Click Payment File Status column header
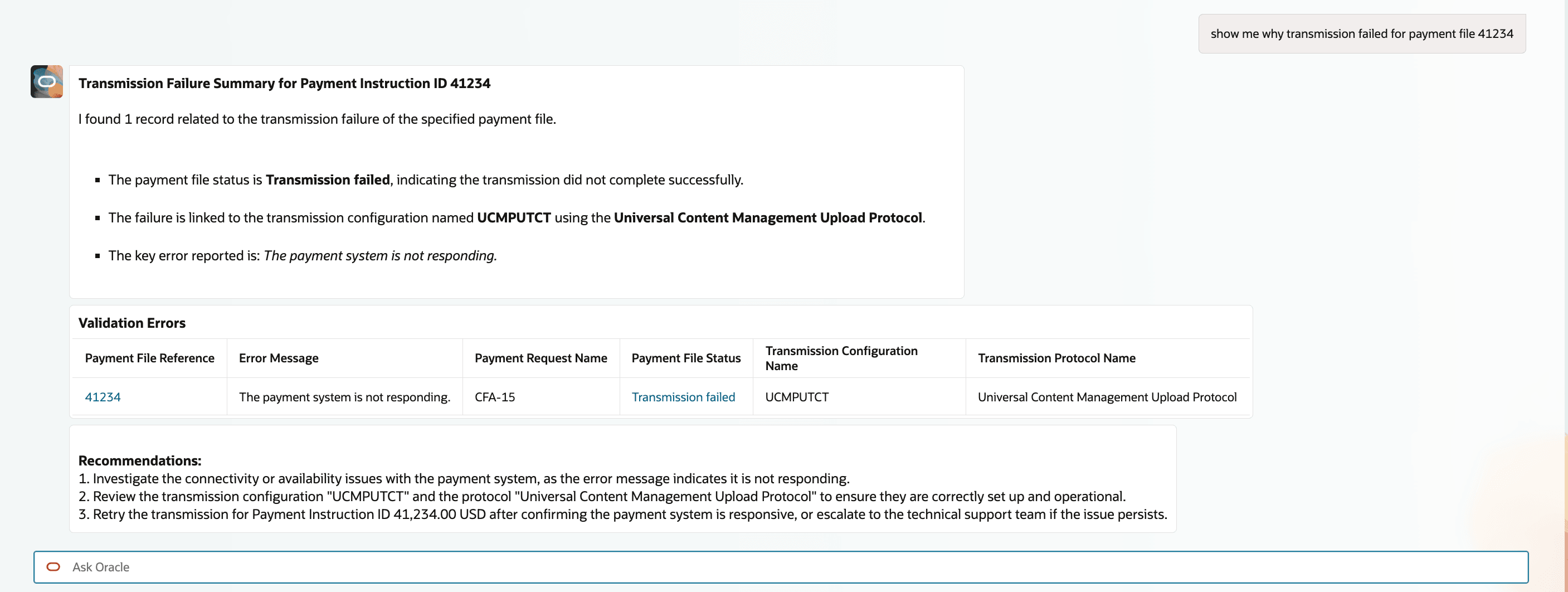1568x592 pixels. [x=686, y=358]
